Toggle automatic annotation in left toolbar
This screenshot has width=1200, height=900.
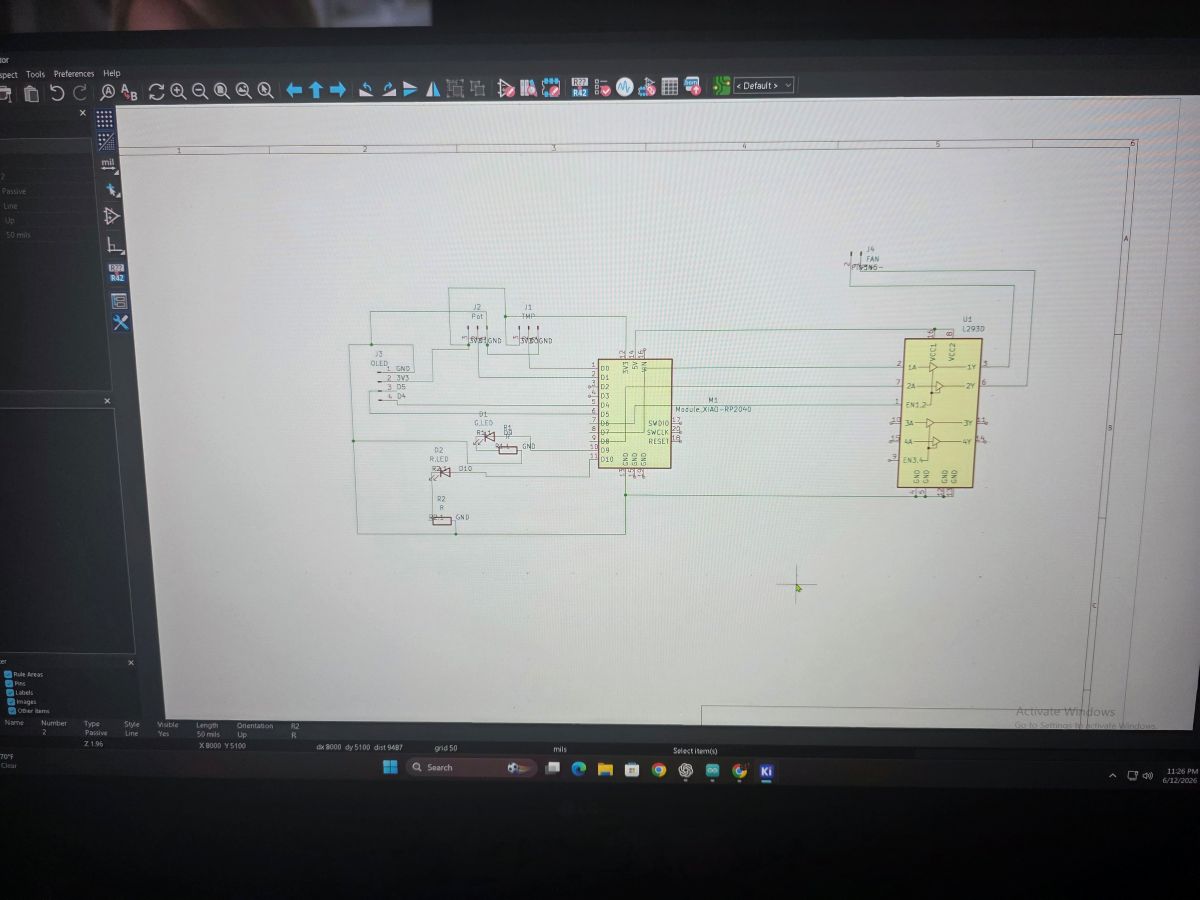[x=116, y=273]
